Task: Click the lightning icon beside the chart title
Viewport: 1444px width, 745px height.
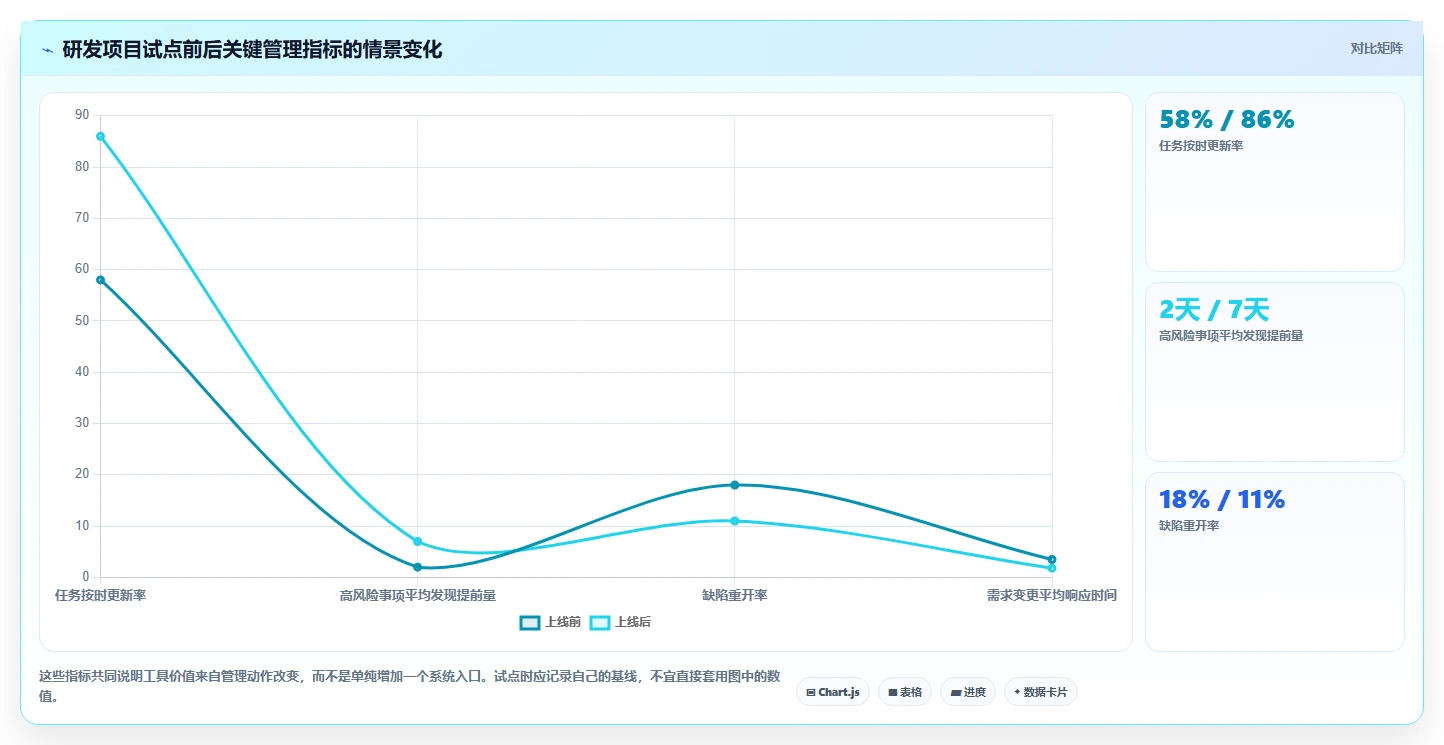Action: point(47,50)
